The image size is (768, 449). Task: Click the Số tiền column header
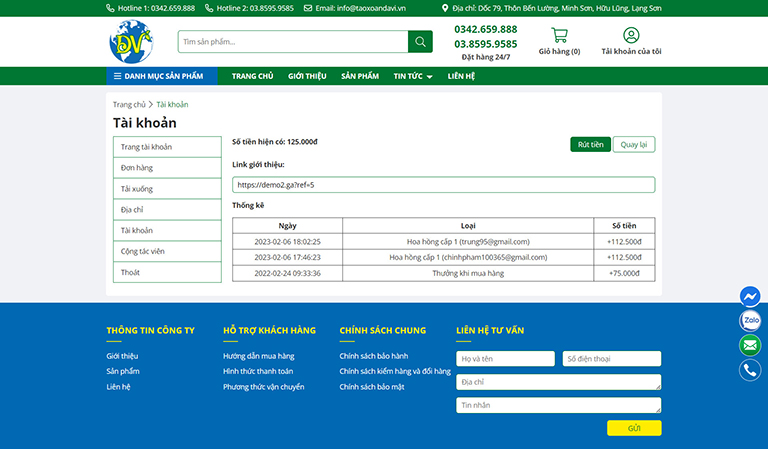624,226
